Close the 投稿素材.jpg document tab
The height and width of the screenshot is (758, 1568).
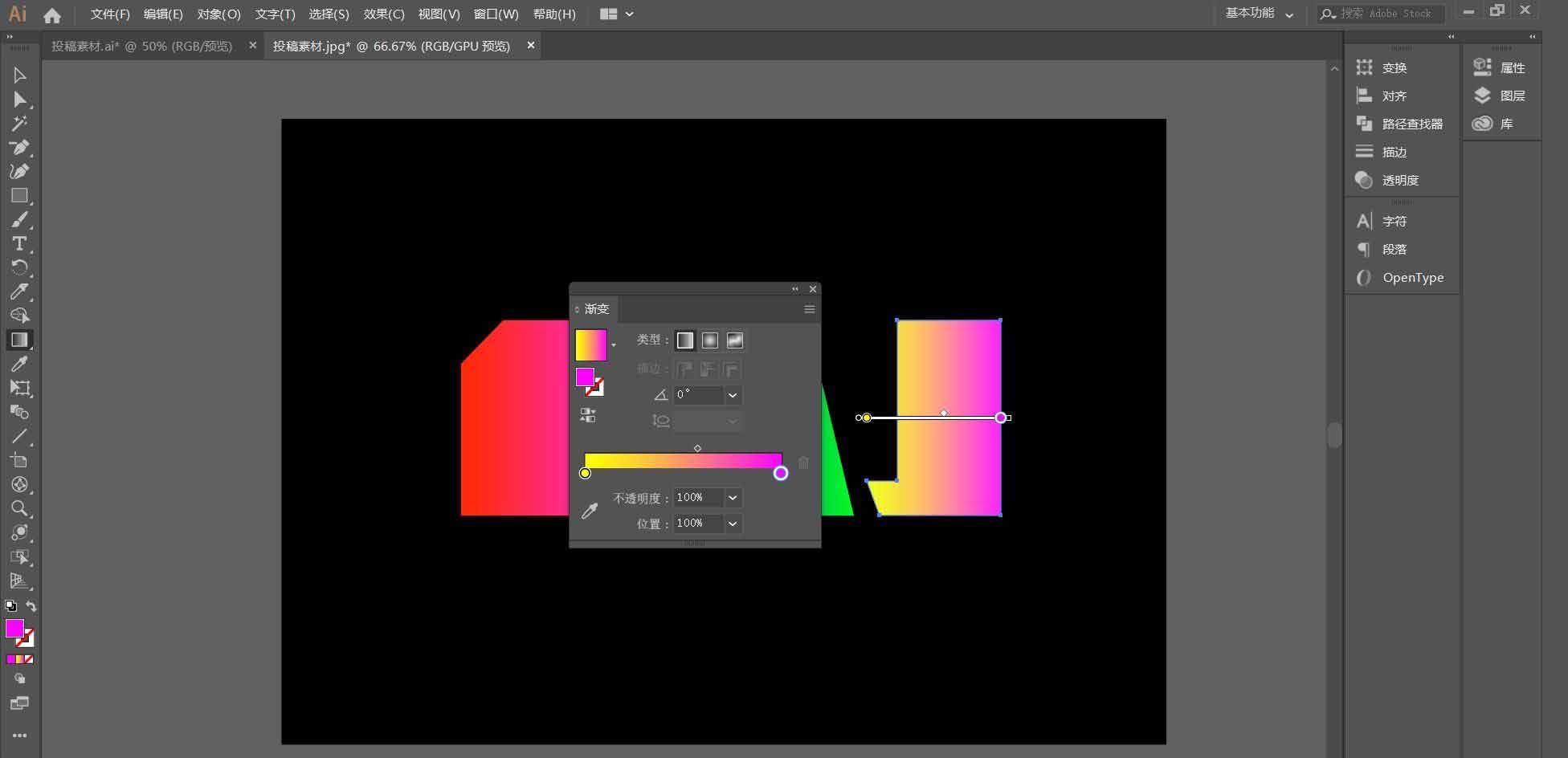click(x=530, y=46)
